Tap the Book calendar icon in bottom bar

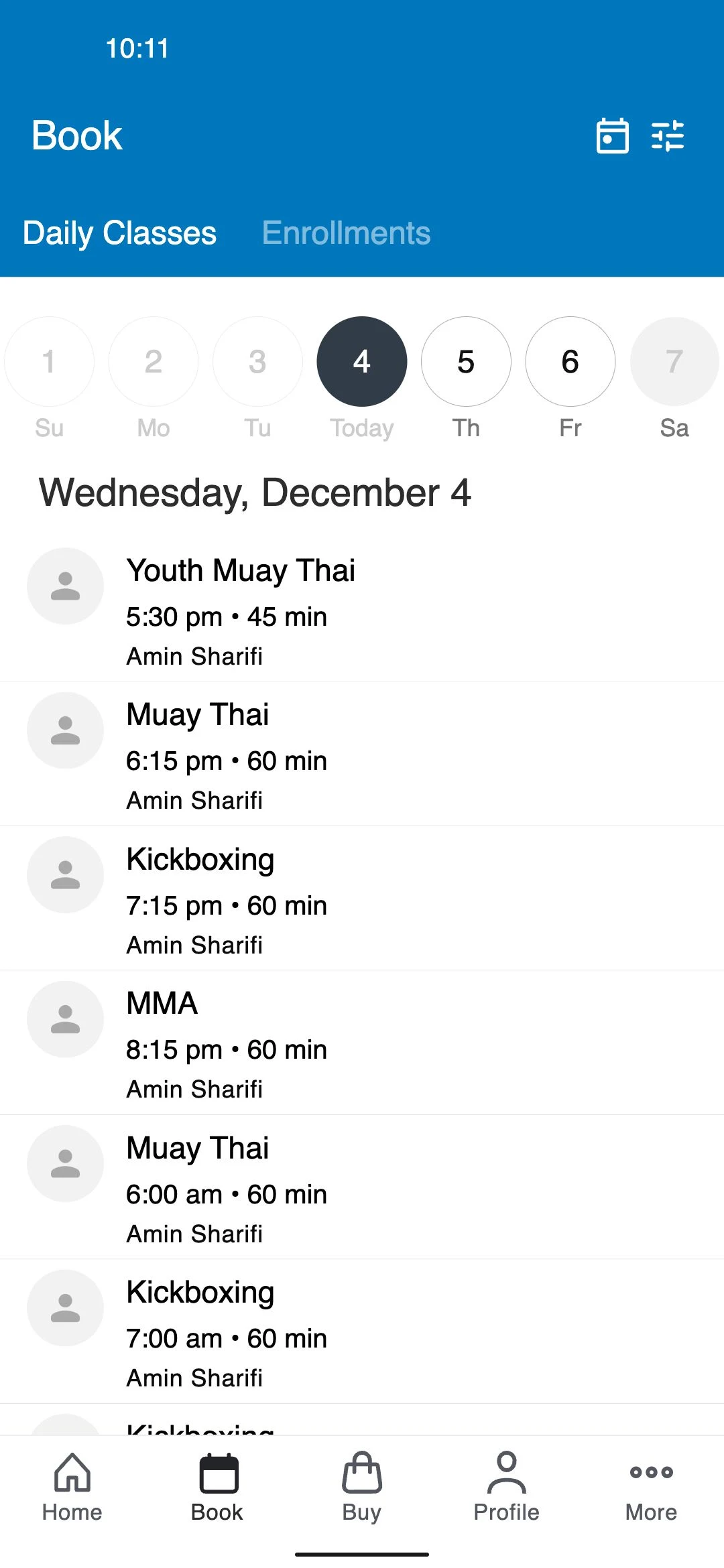(219, 1473)
